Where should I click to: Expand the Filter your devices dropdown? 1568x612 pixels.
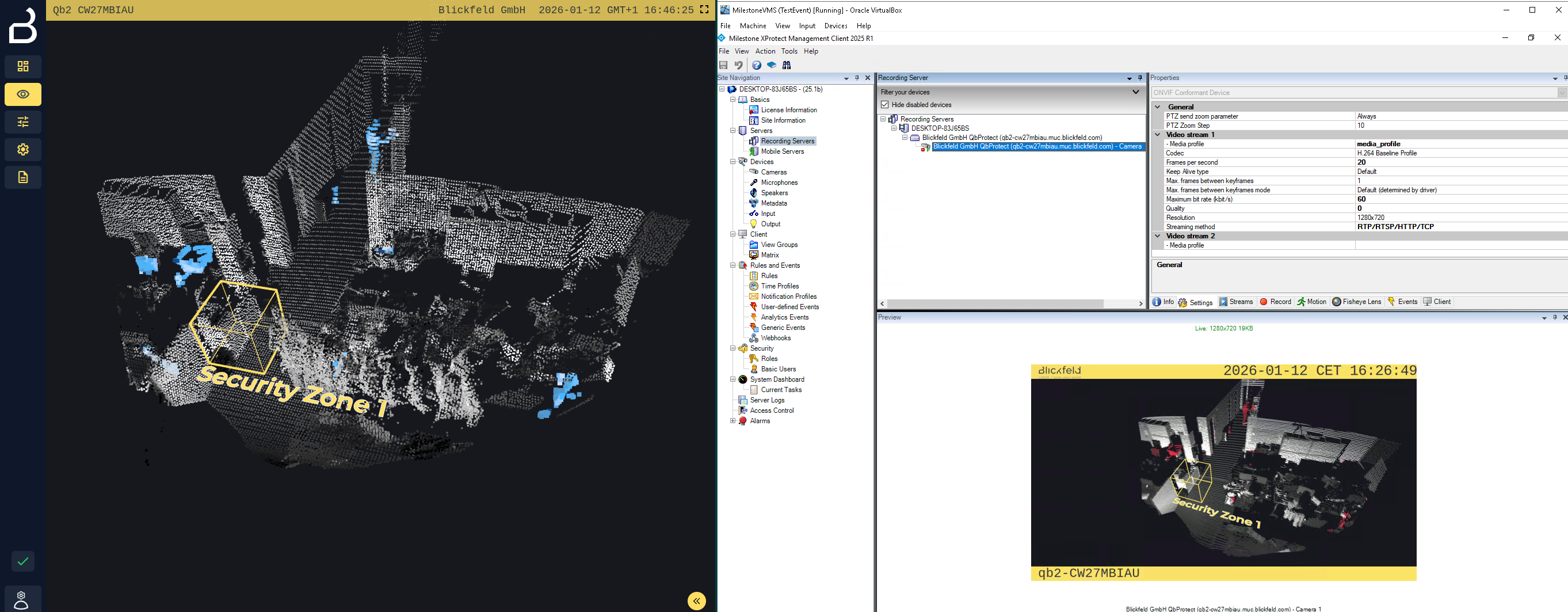(1135, 92)
